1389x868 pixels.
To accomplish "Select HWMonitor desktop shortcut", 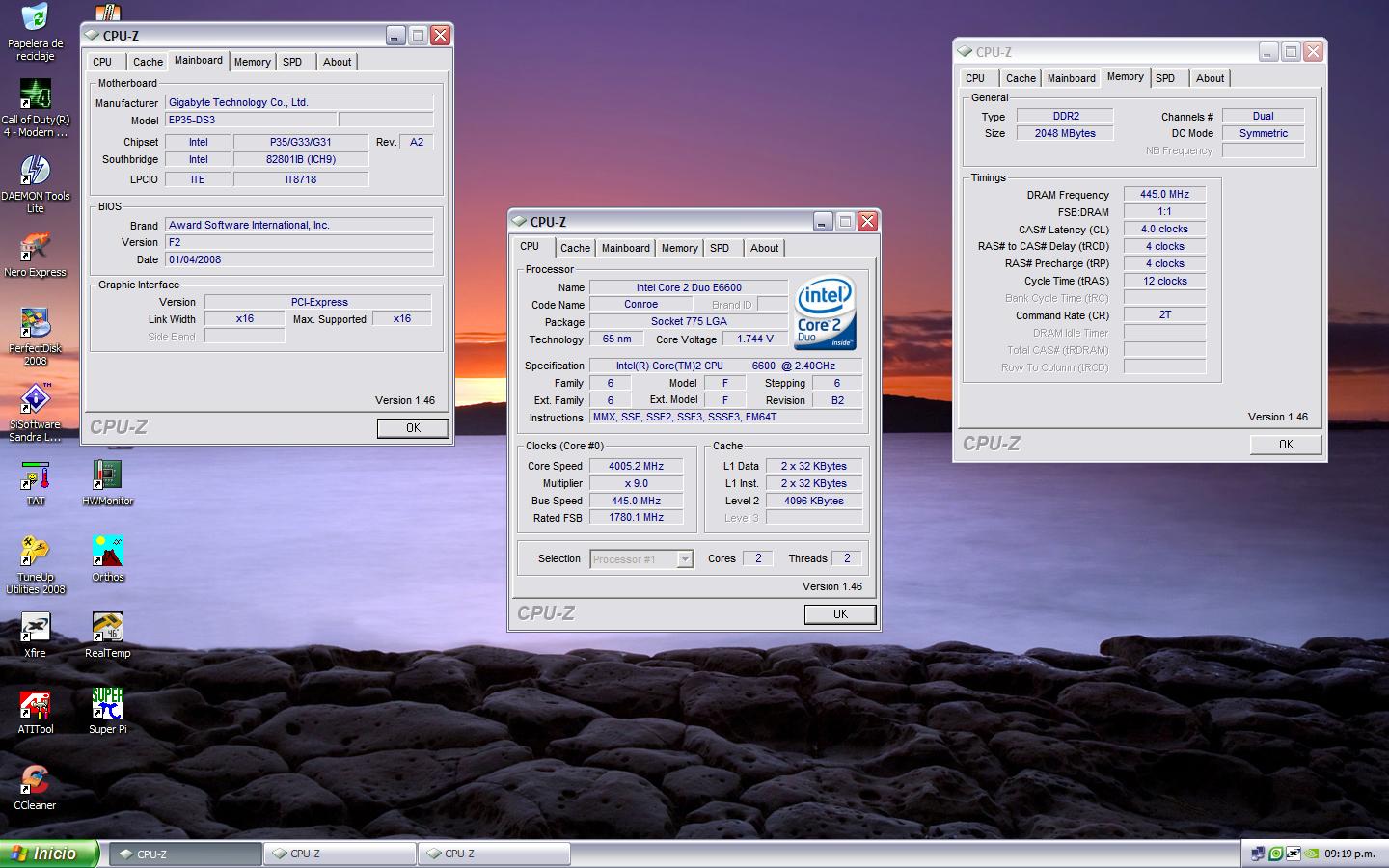I will [107, 483].
